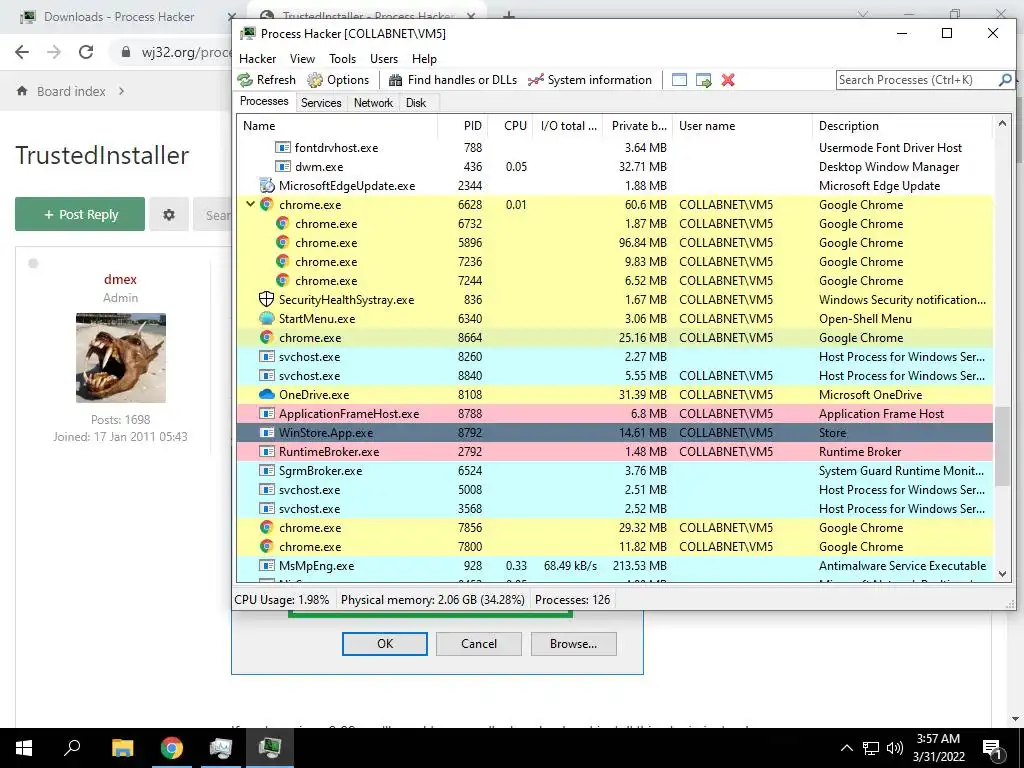Image resolution: width=1024 pixels, height=768 pixels.
Task: Open System information graph icon
Action: 536,80
